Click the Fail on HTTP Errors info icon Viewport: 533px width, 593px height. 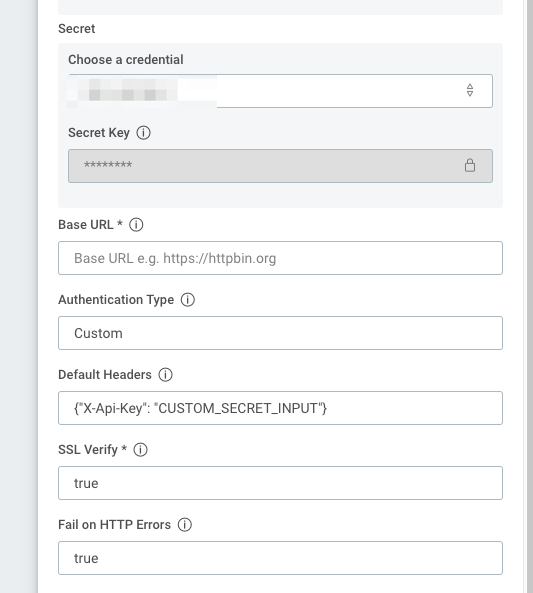coord(185,525)
